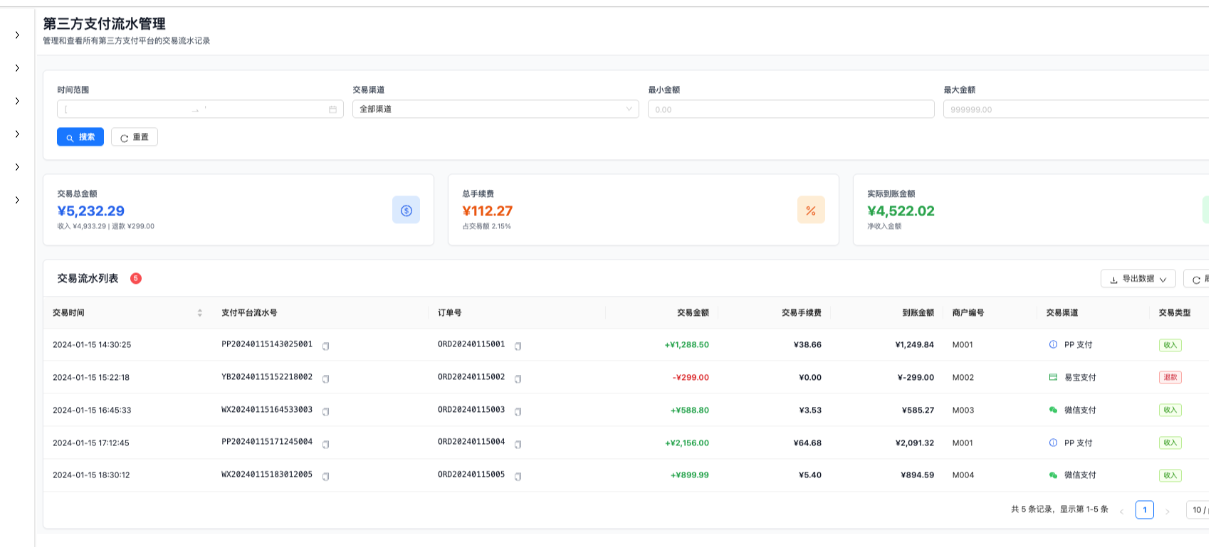This screenshot has height=547, width=1209.
Task: Sort by 交易时间 column arrows
Action: (200, 313)
